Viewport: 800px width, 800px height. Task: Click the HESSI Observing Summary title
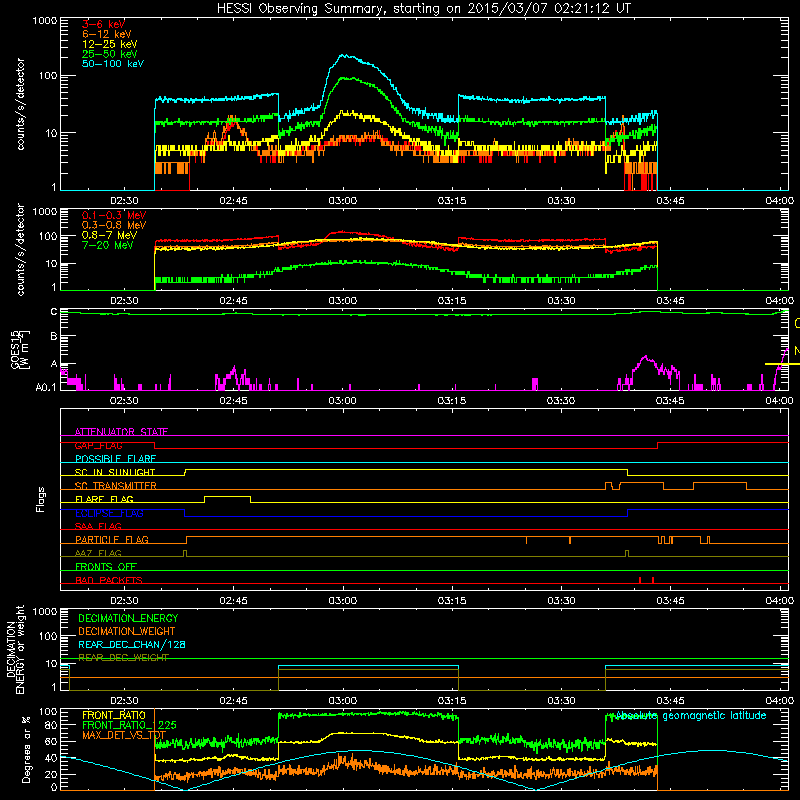pos(423,8)
